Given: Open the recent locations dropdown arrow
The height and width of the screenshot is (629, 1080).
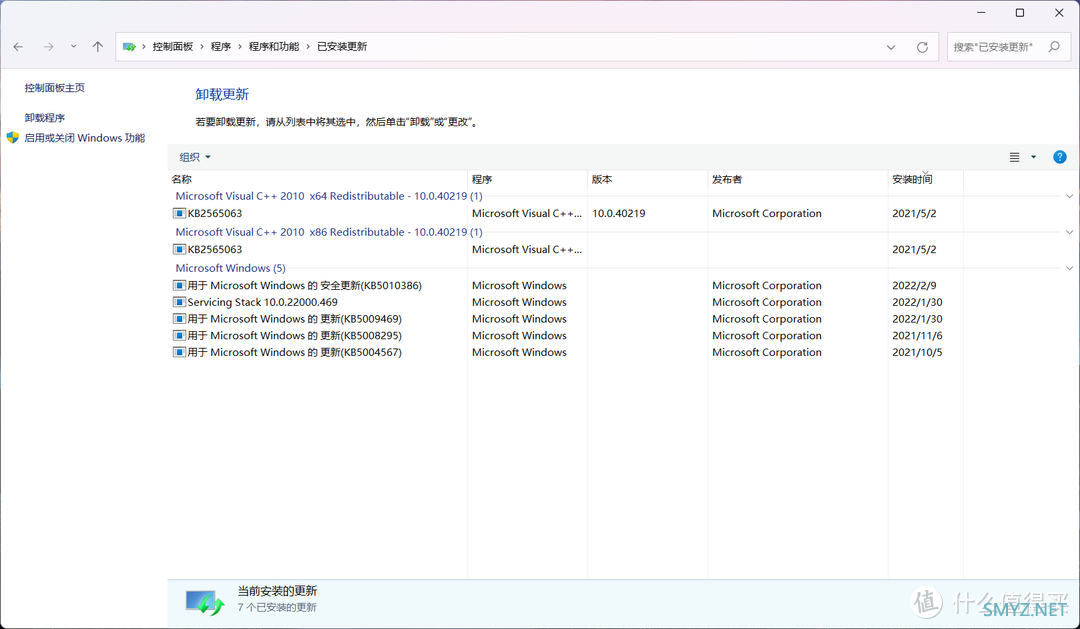Looking at the screenshot, I should (x=74, y=47).
